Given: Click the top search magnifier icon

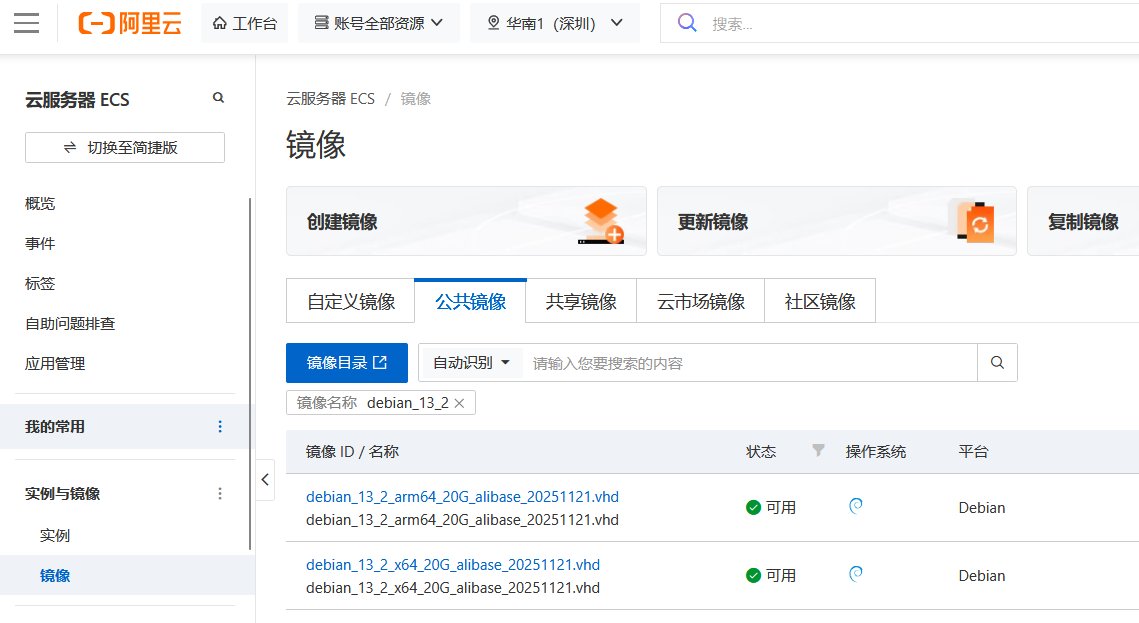Looking at the screenshot, I should click(x=686, y=23).
